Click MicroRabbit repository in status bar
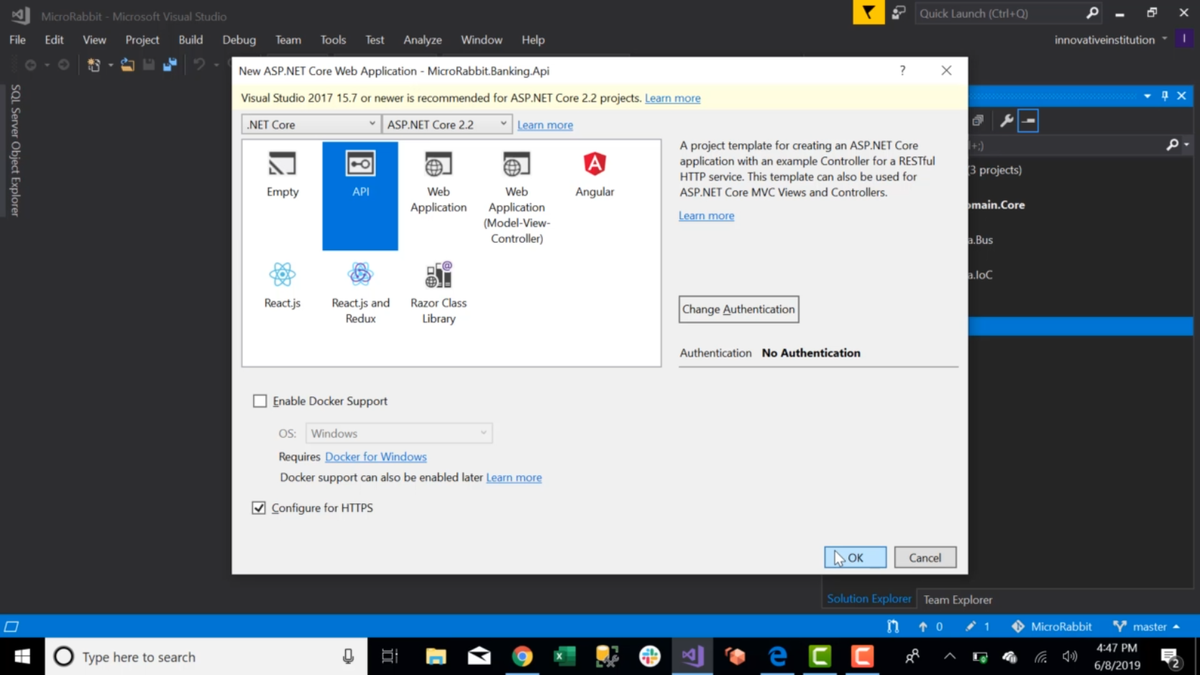 (x=1051, y=626)
